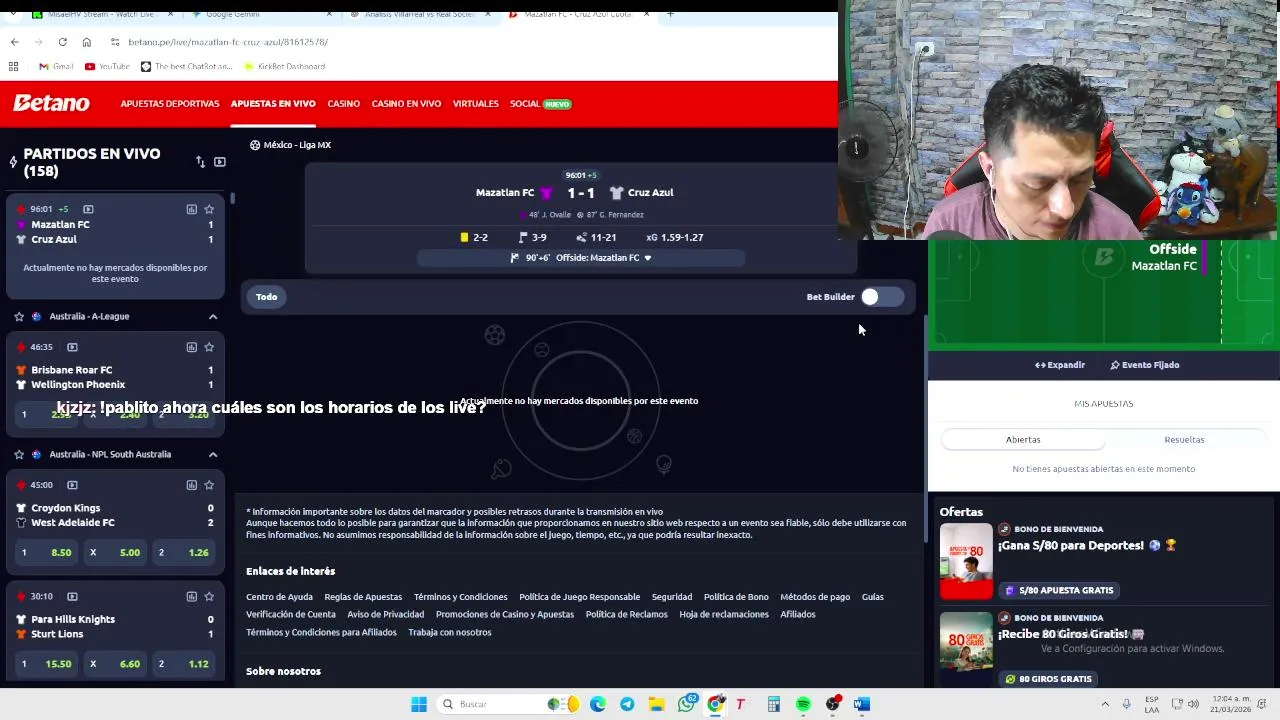This screenshot has height=720, width=1280.
Task: Click the live streaming filter icon
Action: (220, 162)
